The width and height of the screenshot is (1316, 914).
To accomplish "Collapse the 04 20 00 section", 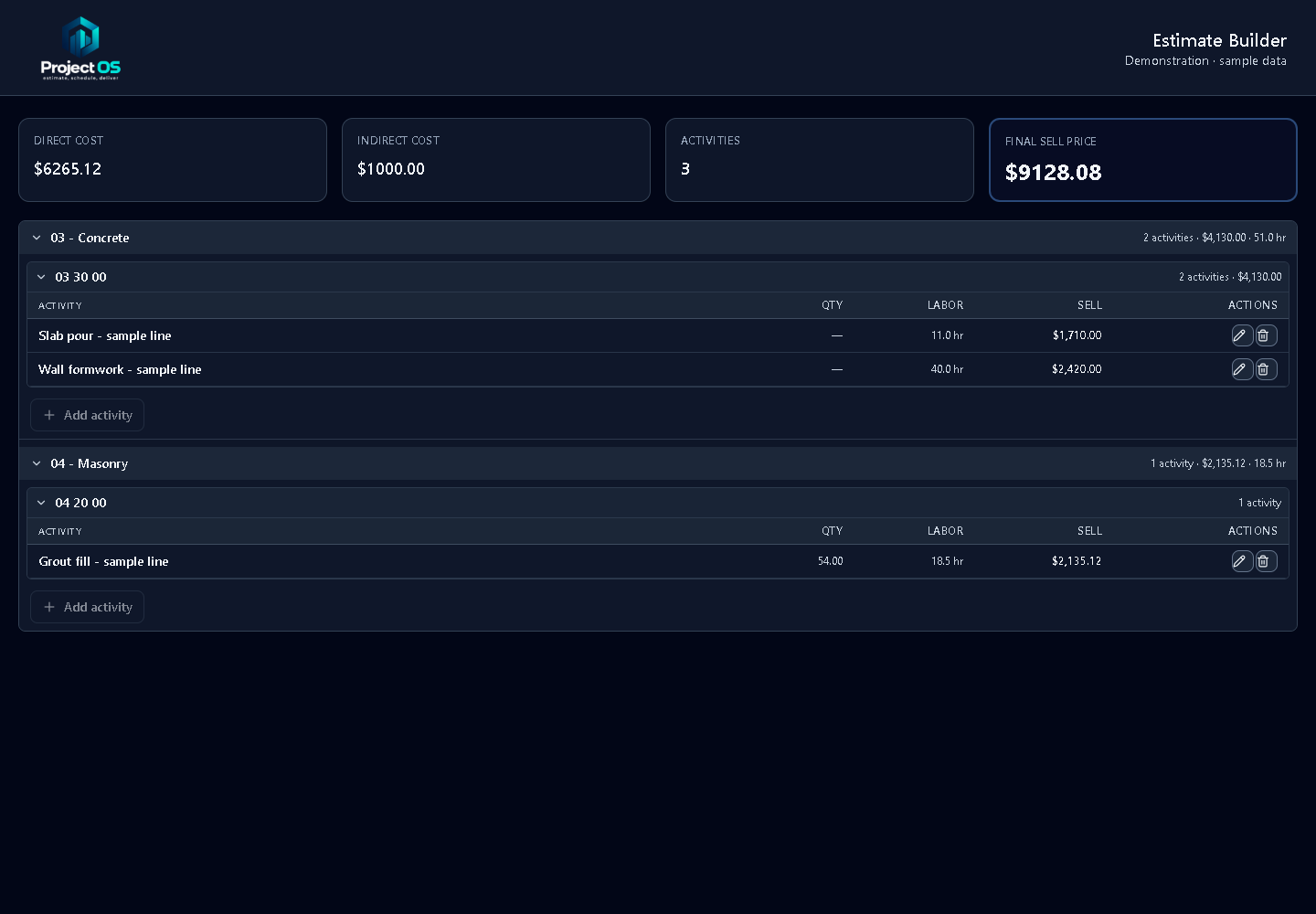I will (41, 503).
